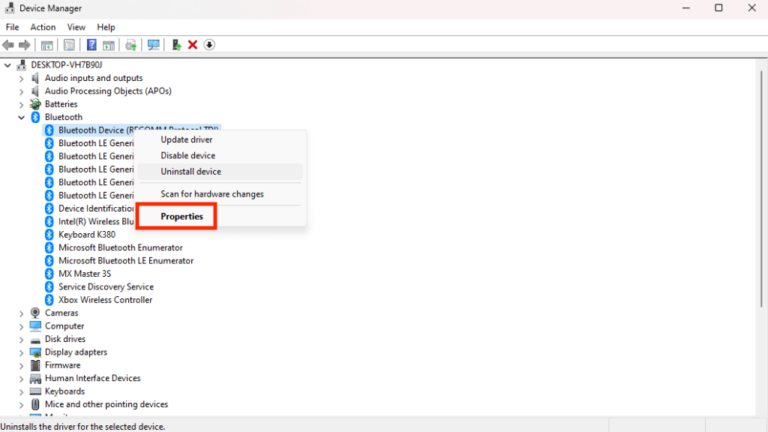Choose Update driver from context menu
The height and width of the screenshot is (432, 768).
(x=187, y=140)
